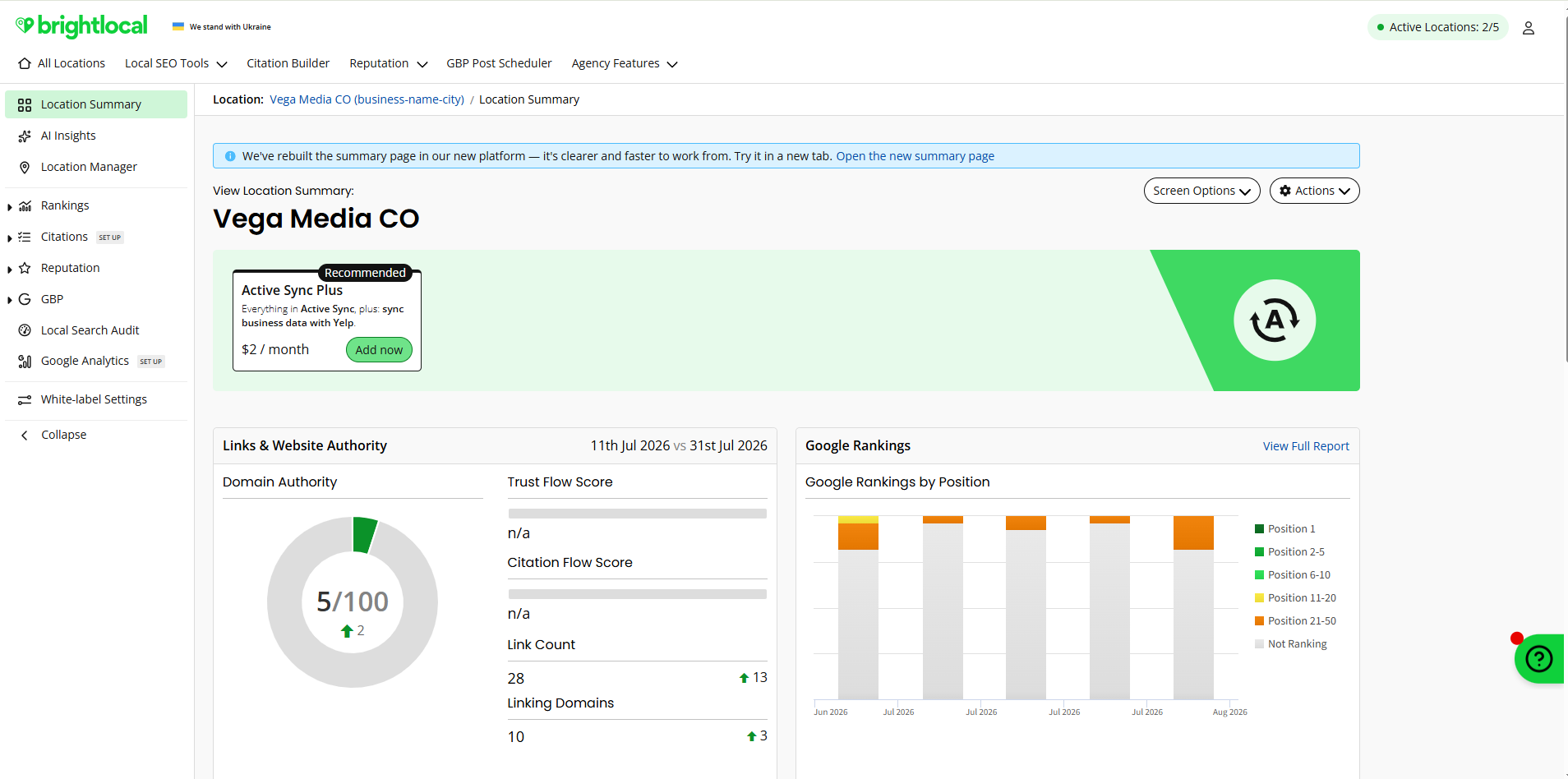The height and width of the screenshot is (779, 1568).
Task: Click the Aug 2026 rankings bar
Action: coord(1193,607)
